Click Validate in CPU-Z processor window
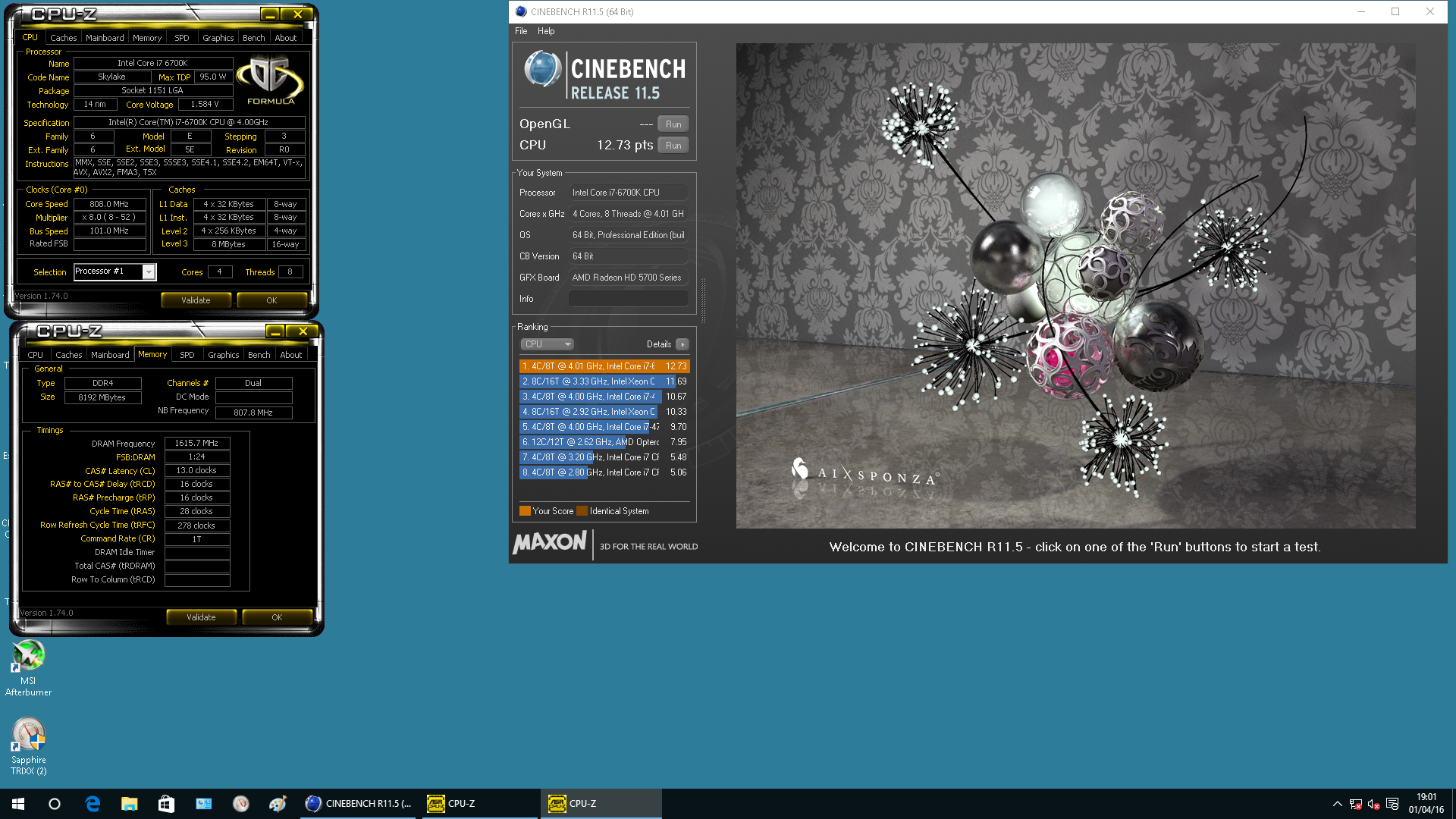The height and width of the screenshot is (819, 1456). point(196,300)
